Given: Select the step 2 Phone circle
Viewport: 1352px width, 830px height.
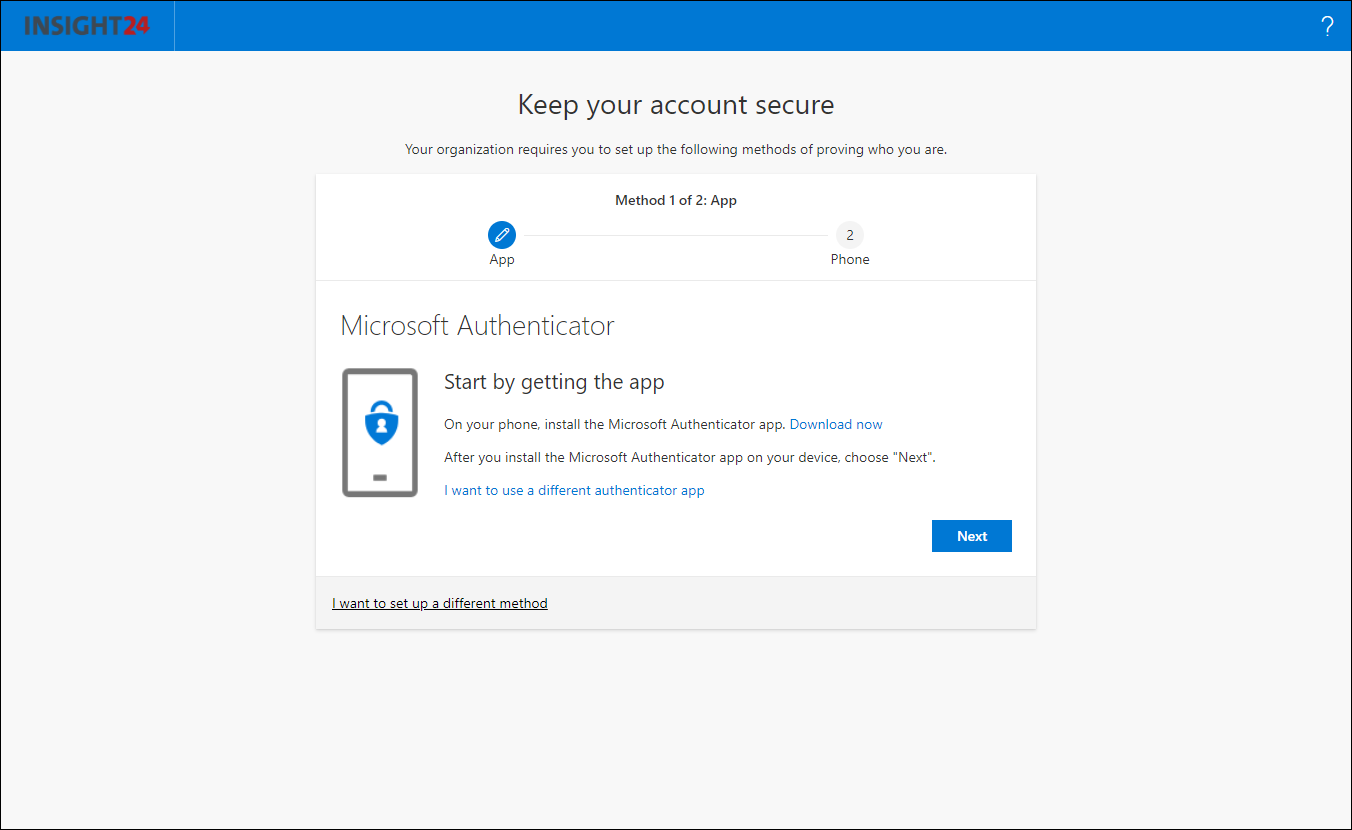Looking at the screenshot, I should pos(850,235).
